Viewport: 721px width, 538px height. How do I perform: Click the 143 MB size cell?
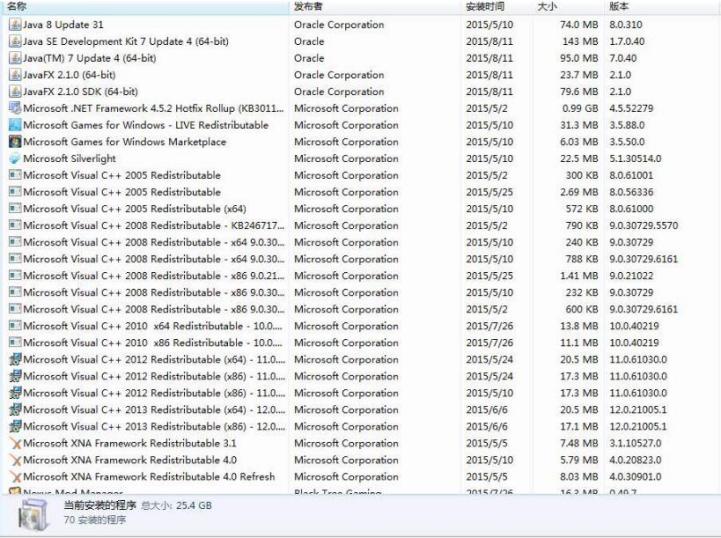580,41
